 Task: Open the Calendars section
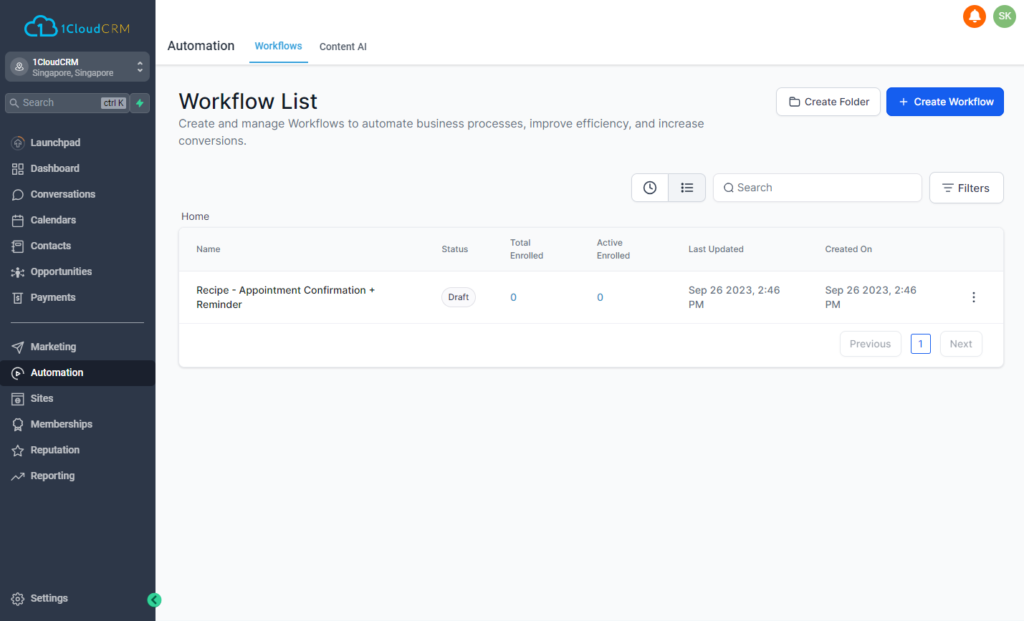[55, 219]
